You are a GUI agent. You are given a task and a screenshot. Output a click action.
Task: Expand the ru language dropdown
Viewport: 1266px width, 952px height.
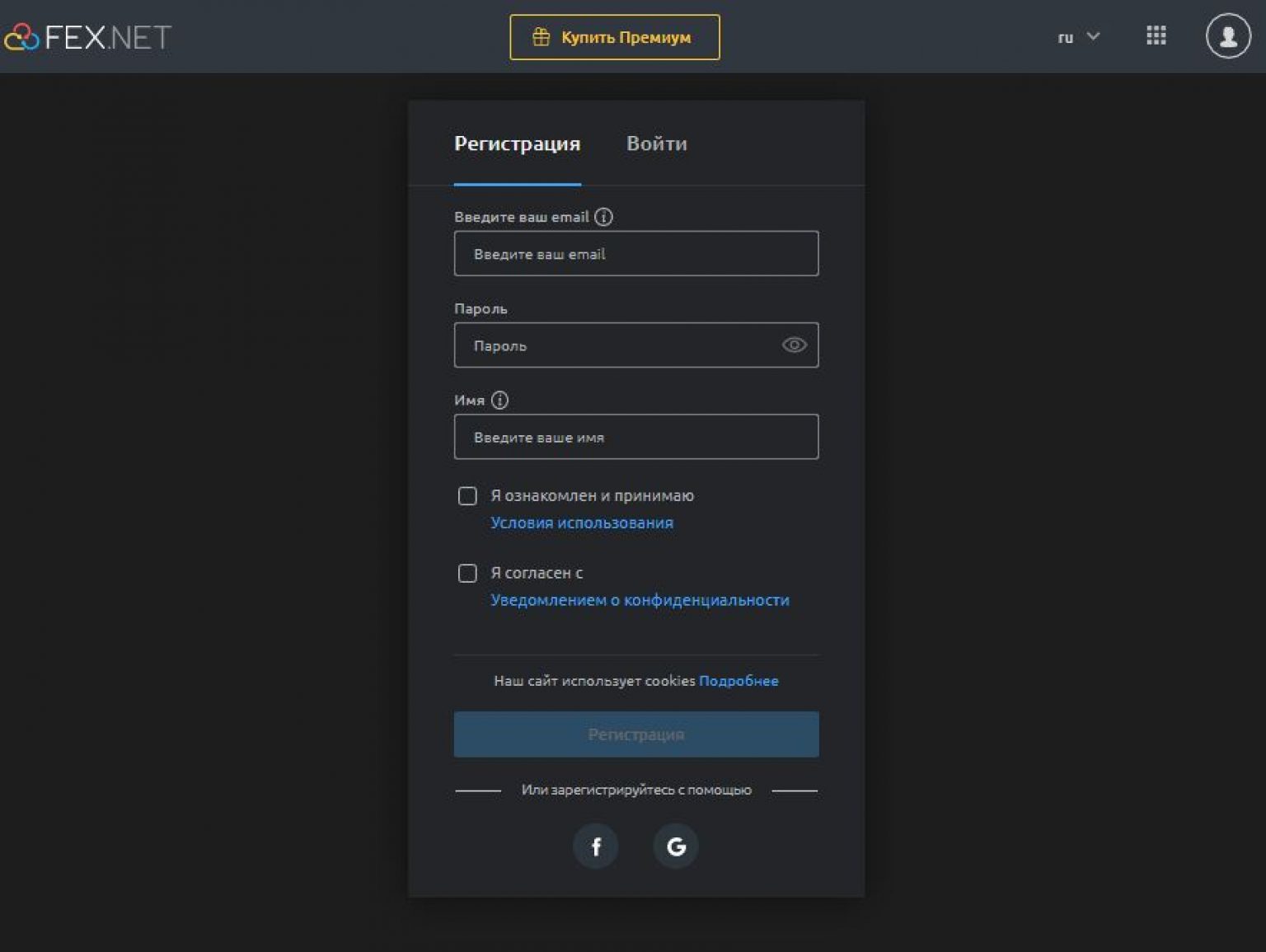click(1078, 37)
